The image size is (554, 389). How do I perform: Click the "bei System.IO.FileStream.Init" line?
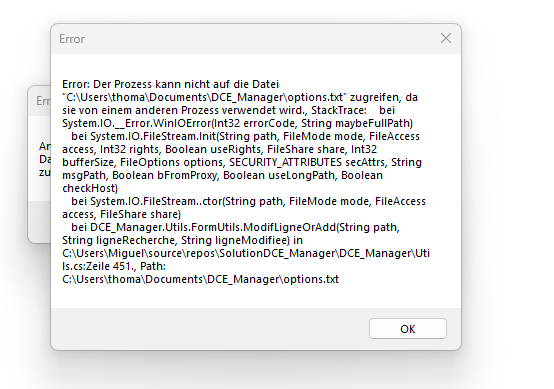click(x=245, y=136)
